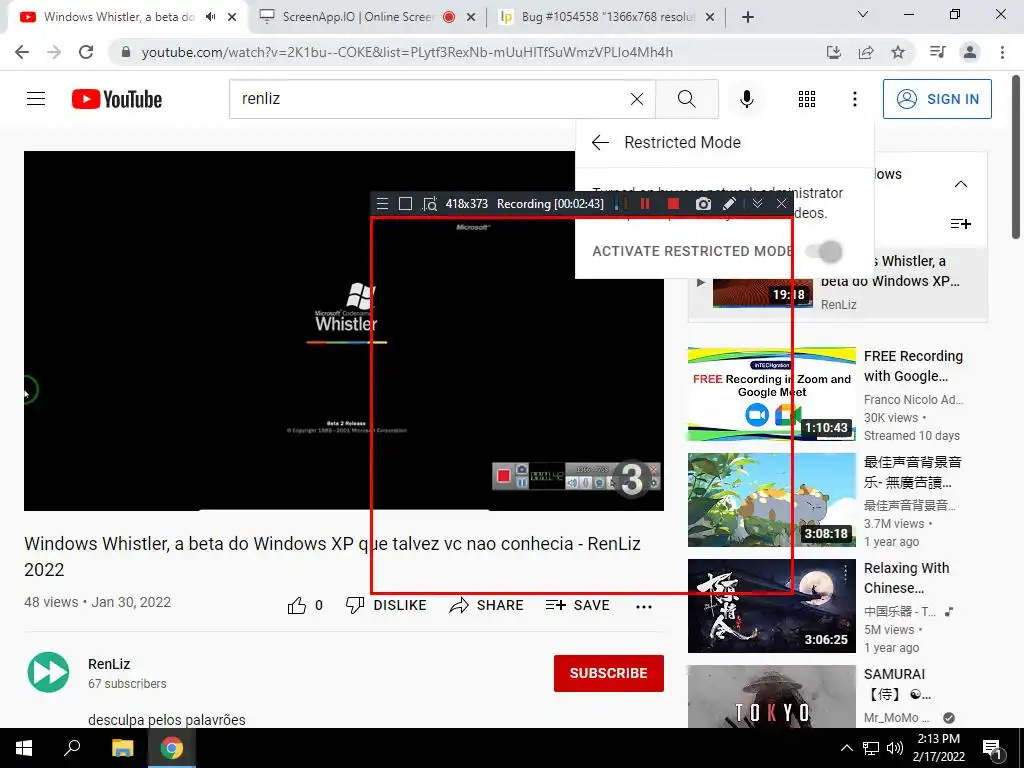Open Windows notification center
The width and height of the screenshot is (1024, 768).
[992, 750]
